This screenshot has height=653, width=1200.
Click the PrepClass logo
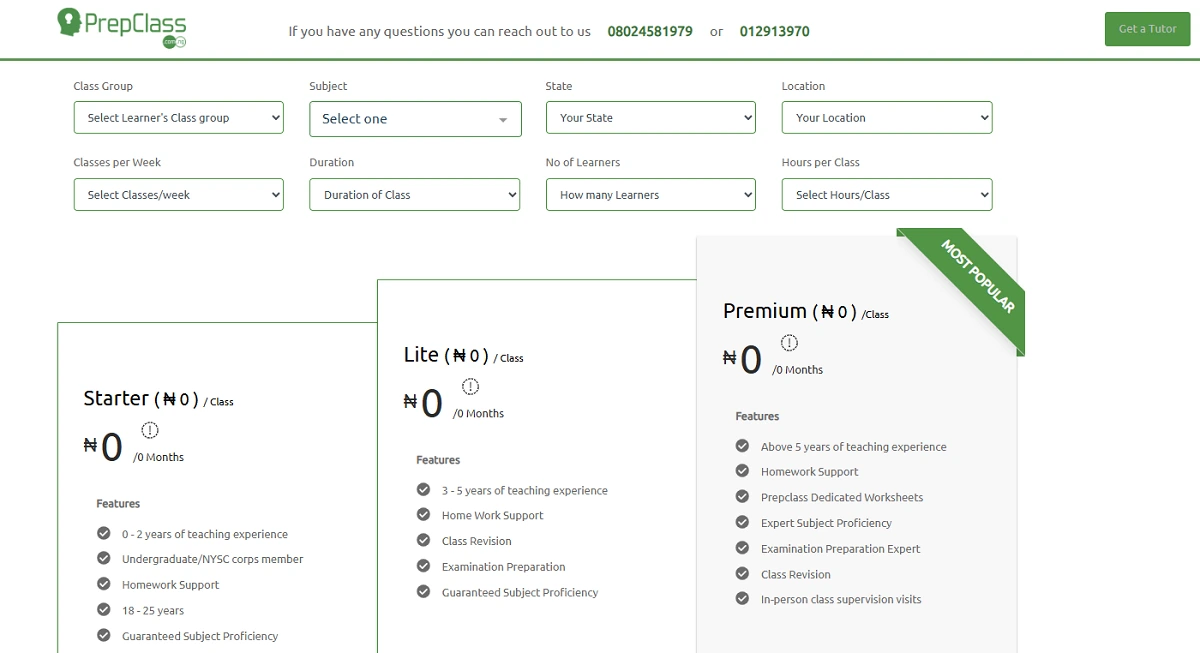pos(122,27)
